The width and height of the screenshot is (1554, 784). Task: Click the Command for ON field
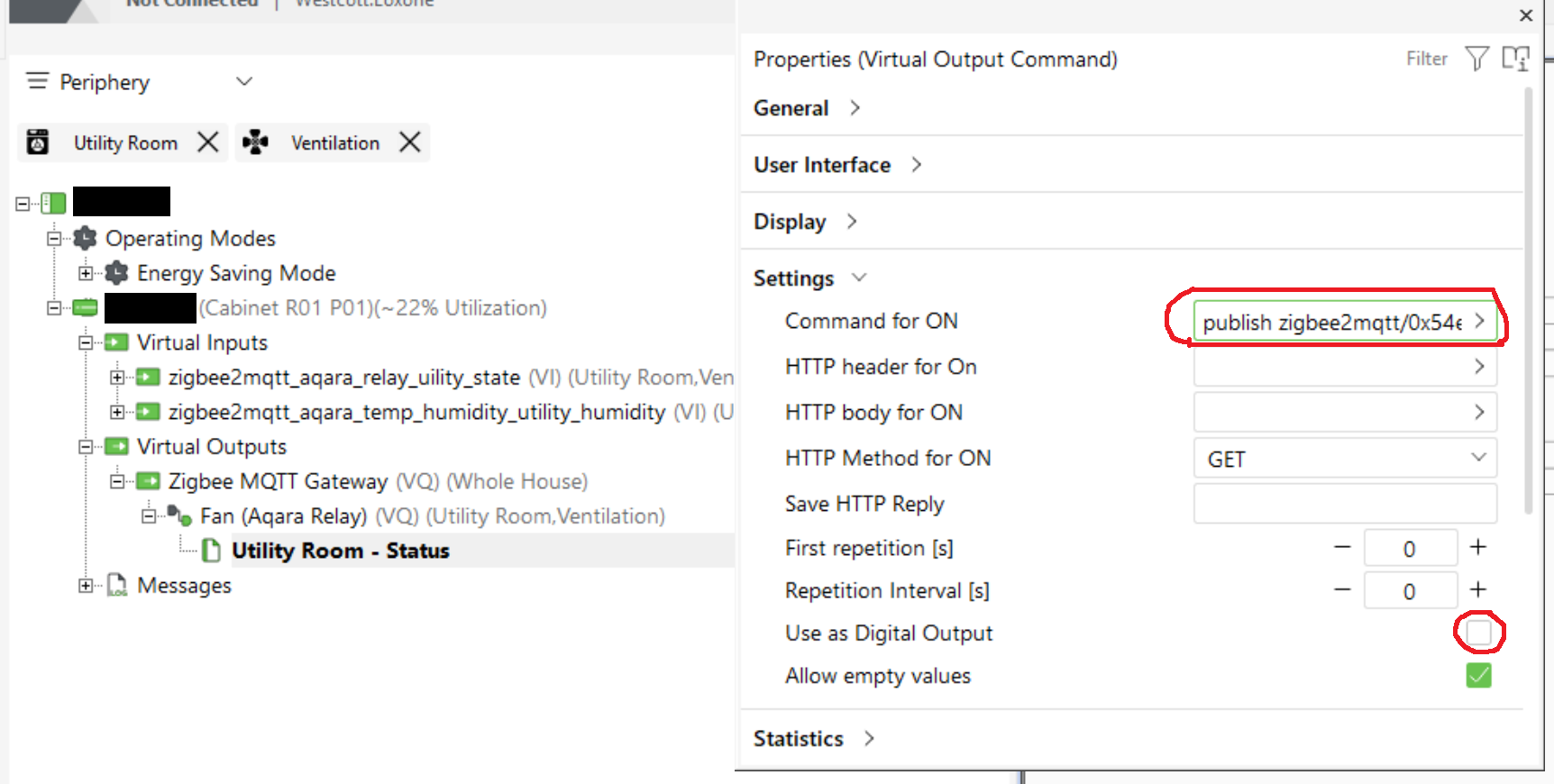click(x=1334, y=323)
